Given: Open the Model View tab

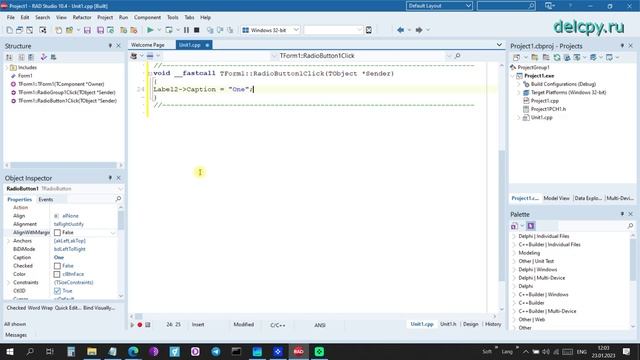Looking at the screenshot, I should coord(556,198).
